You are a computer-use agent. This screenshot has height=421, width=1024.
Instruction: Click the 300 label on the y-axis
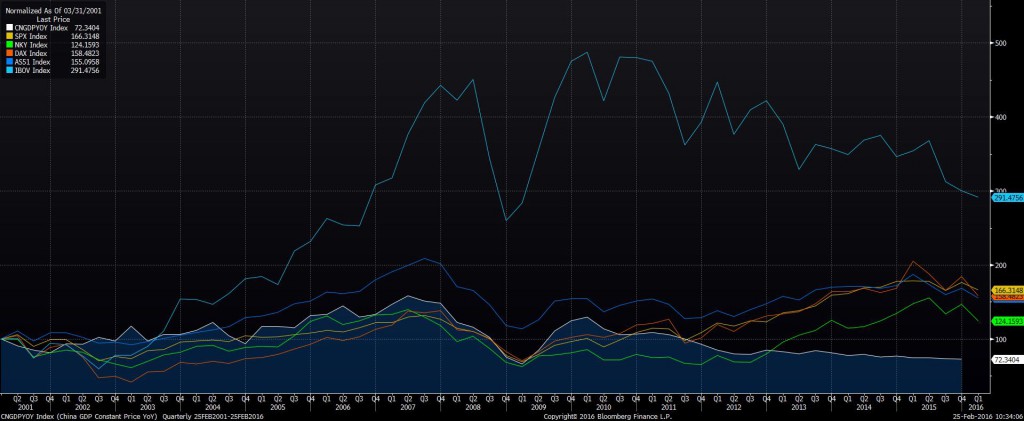click(x=1000, y=191)
